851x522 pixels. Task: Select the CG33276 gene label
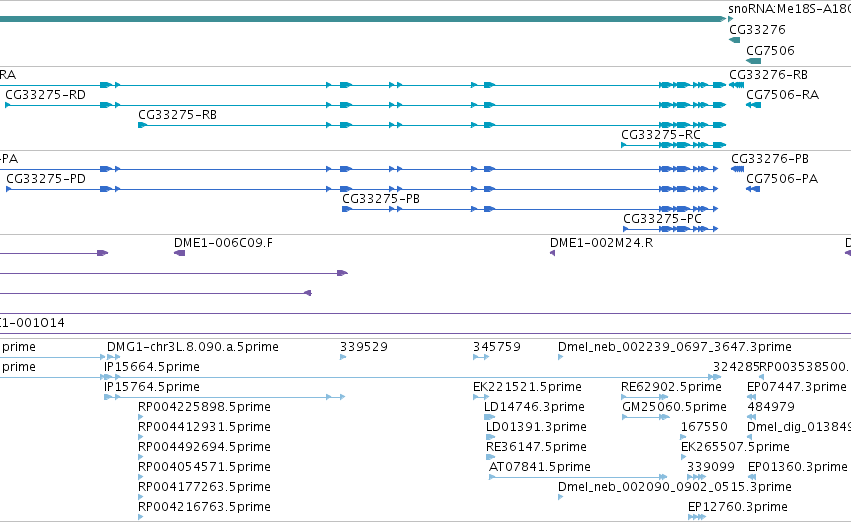[757, 30]
